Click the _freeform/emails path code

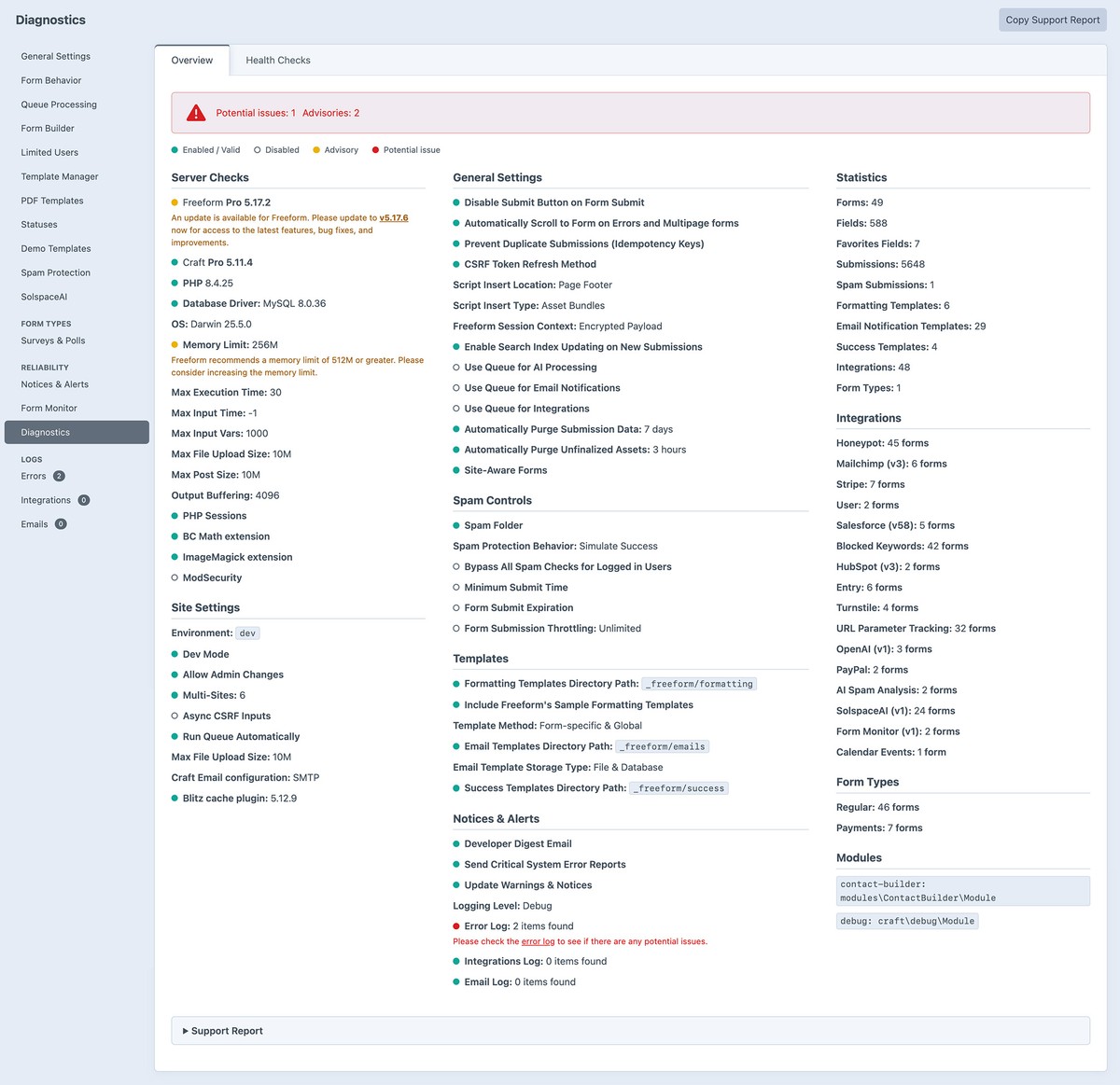(x=663, y=746)
